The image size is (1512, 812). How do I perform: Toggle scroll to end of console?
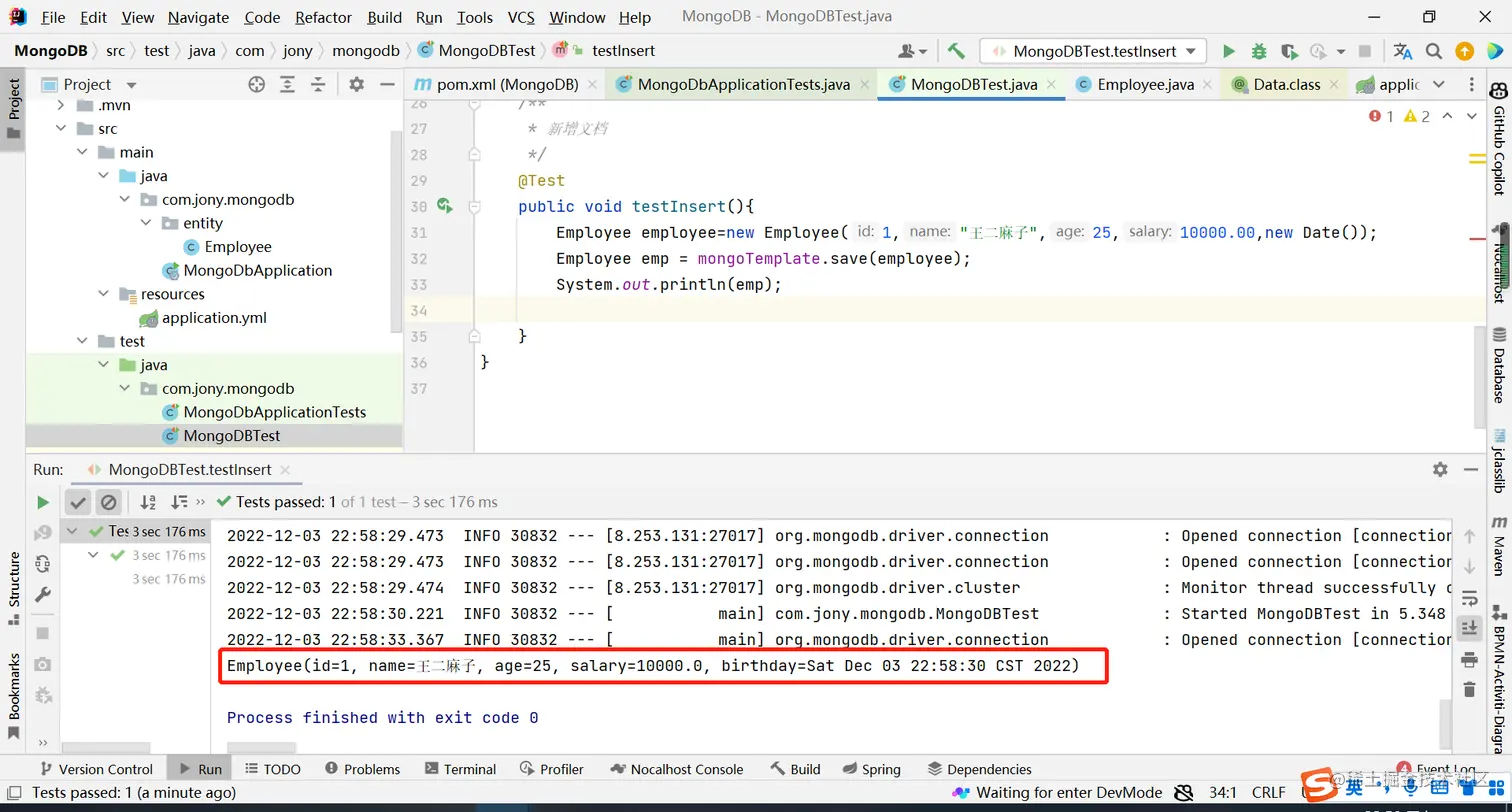1469,628
